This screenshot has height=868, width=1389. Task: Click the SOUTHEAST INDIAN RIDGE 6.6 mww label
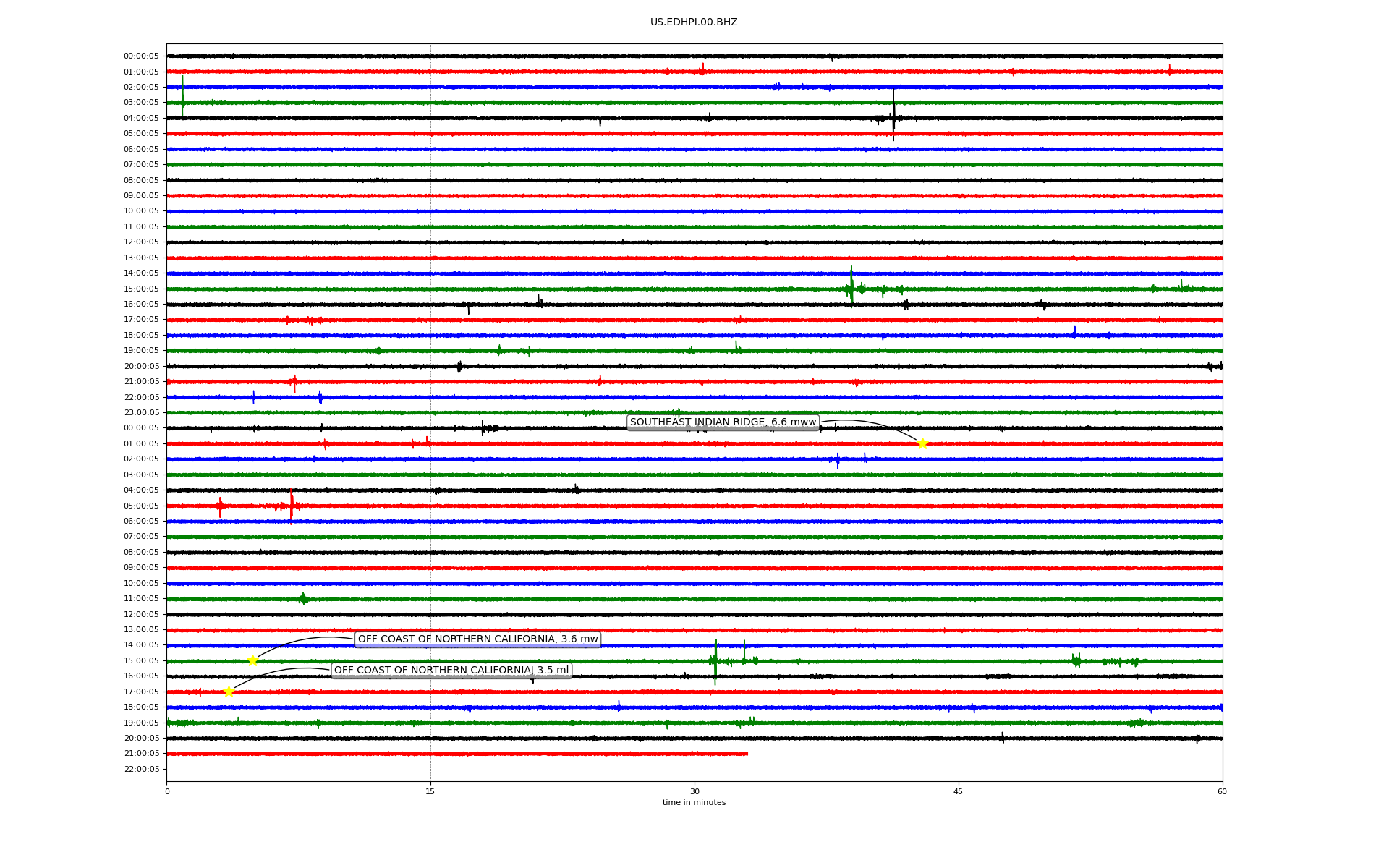pos(723,422)
